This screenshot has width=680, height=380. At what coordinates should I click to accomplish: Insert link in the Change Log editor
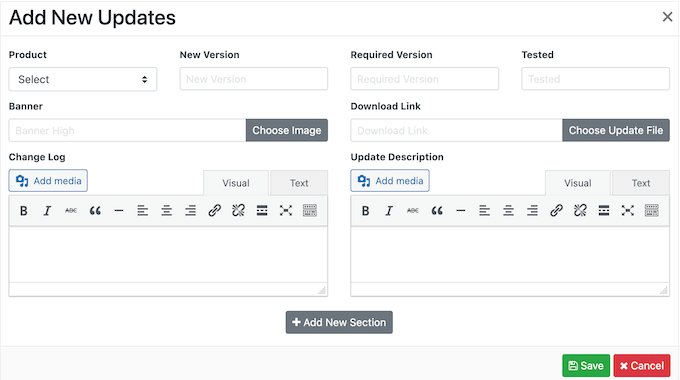[214, 211]
